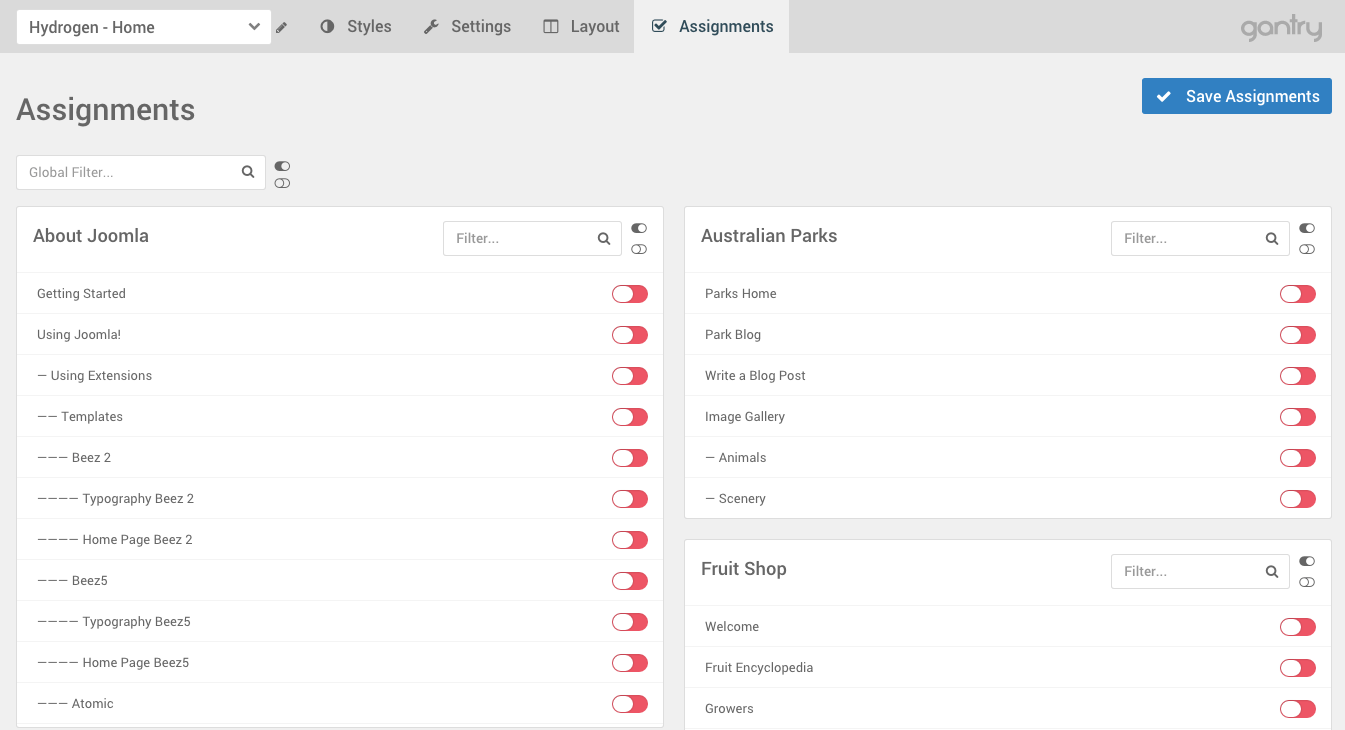Turn on the Fruit Encyclopedia toggle
This screenshot has height=730, width=1345.
point(1298,668)
